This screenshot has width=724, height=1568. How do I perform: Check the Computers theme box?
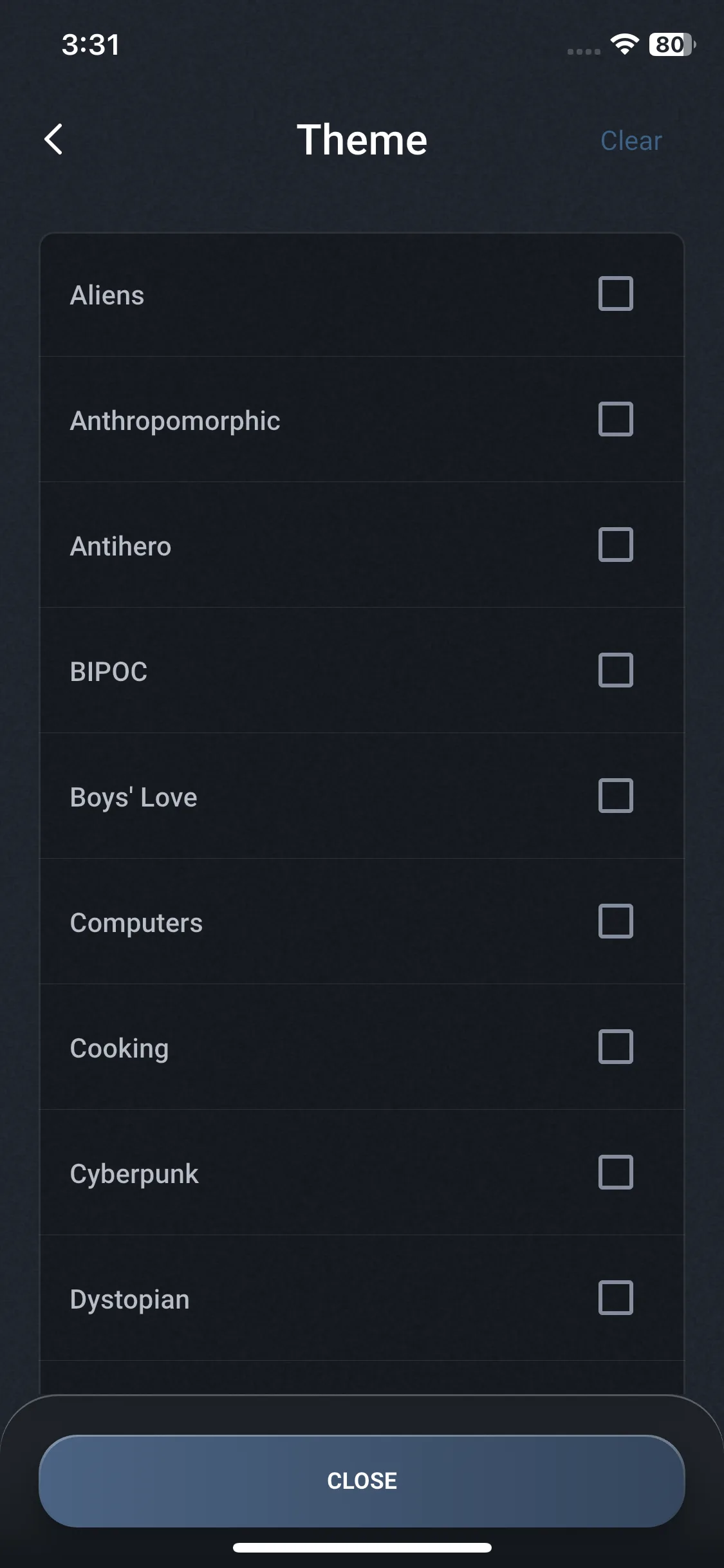pyautogui.click(x=615, y=921)
